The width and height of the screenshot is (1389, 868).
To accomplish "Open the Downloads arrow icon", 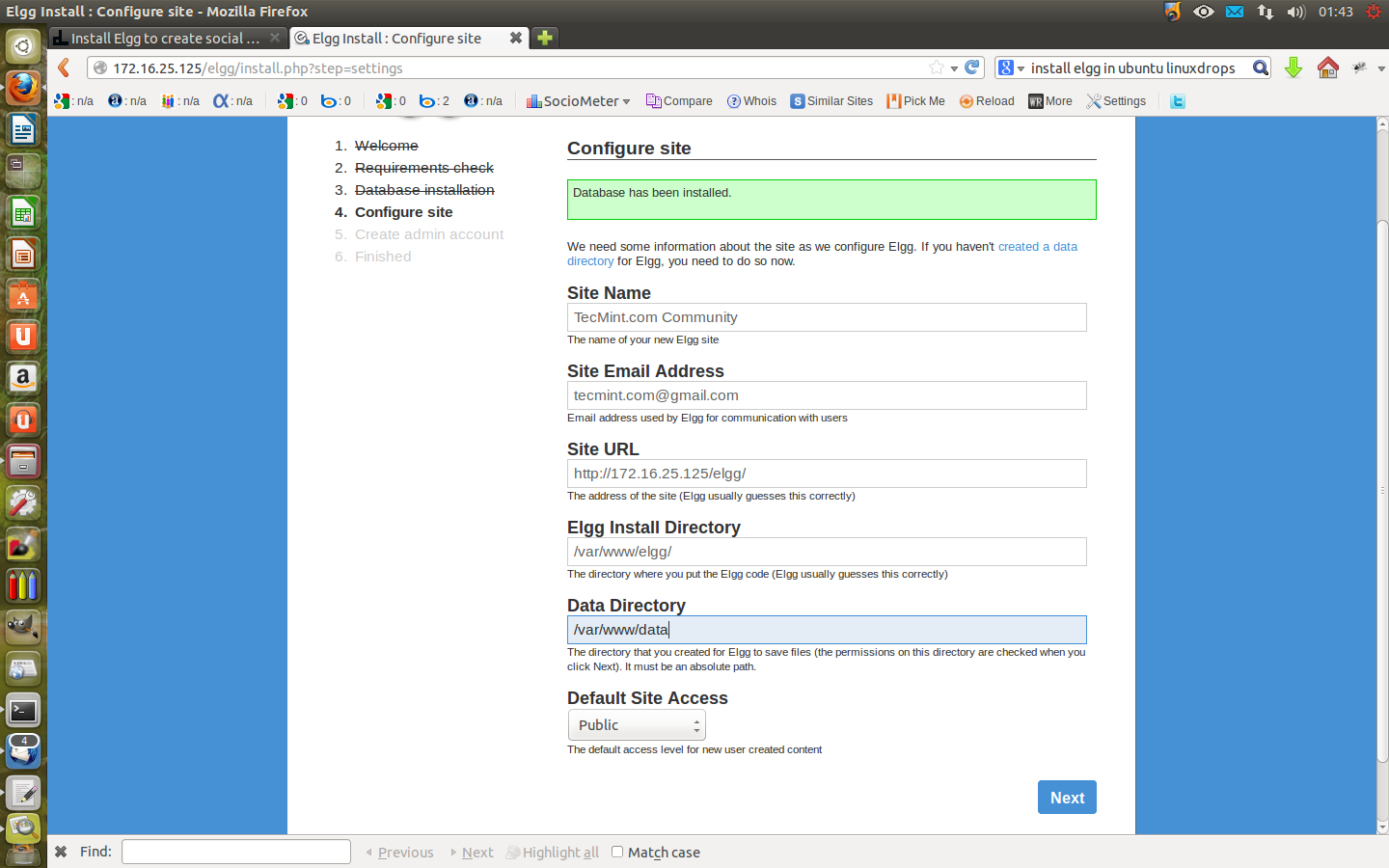I will (1294, 68).
